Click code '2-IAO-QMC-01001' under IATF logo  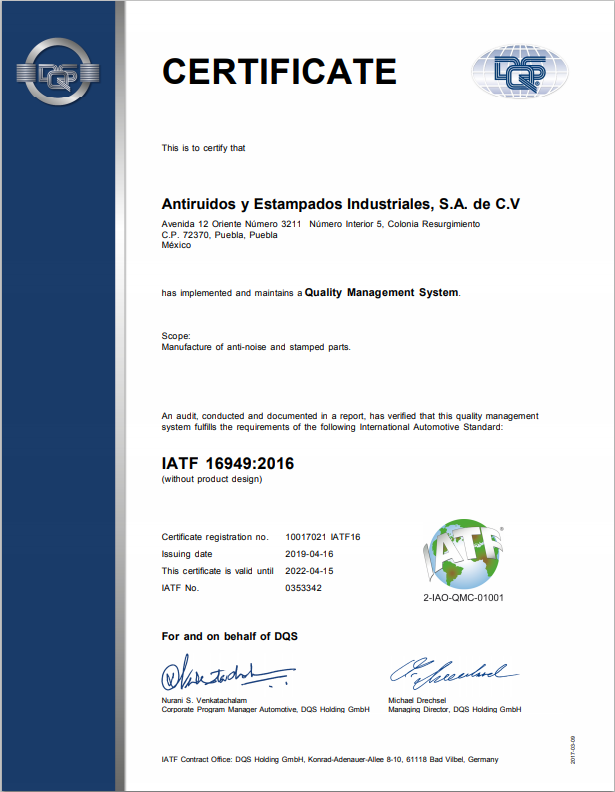click(464, 598)
